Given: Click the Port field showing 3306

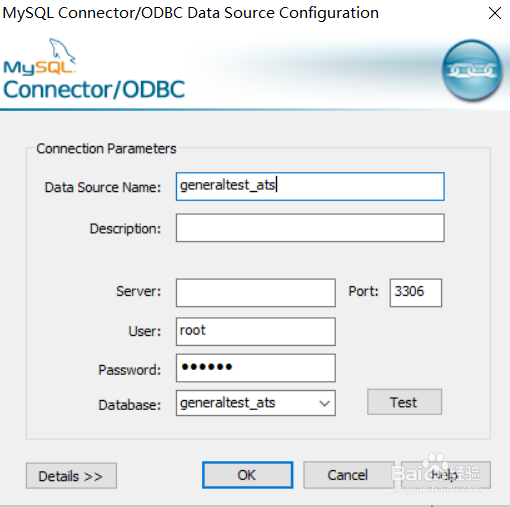Looking at the screenshot, I should (416, 293).
